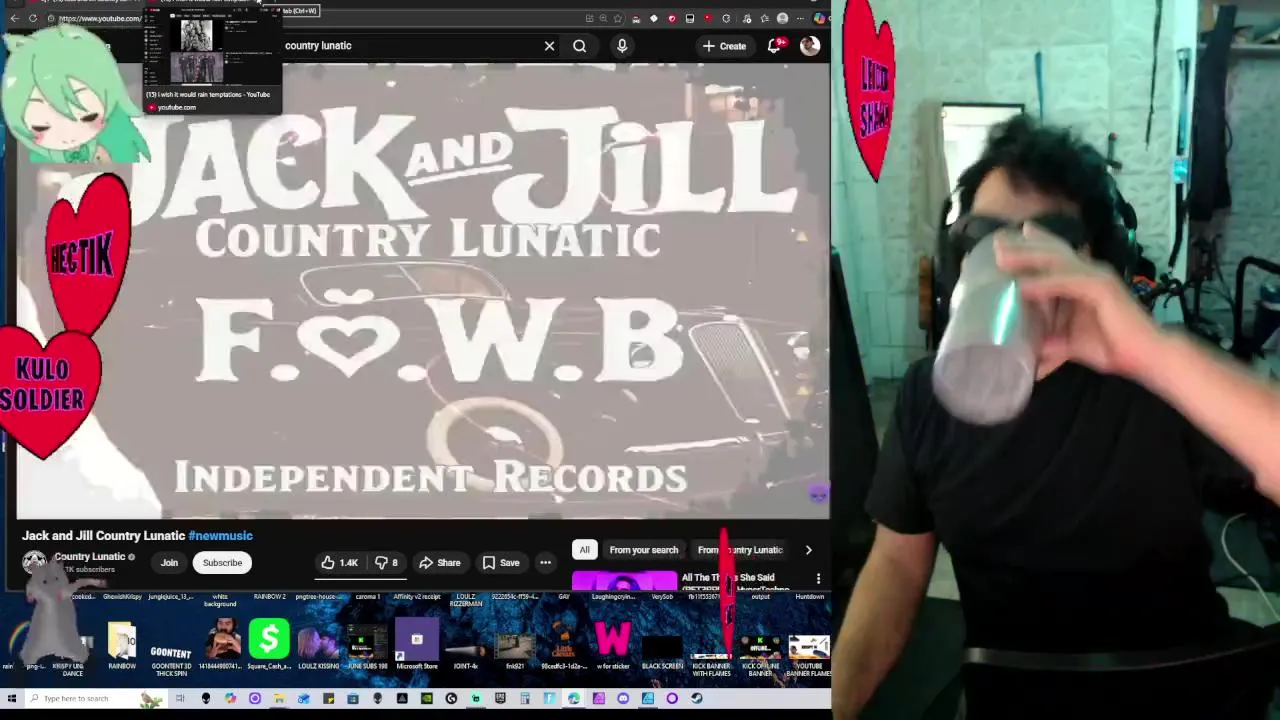
Task: Open browser profile icon in toolbar
Action: coord(783,18)
